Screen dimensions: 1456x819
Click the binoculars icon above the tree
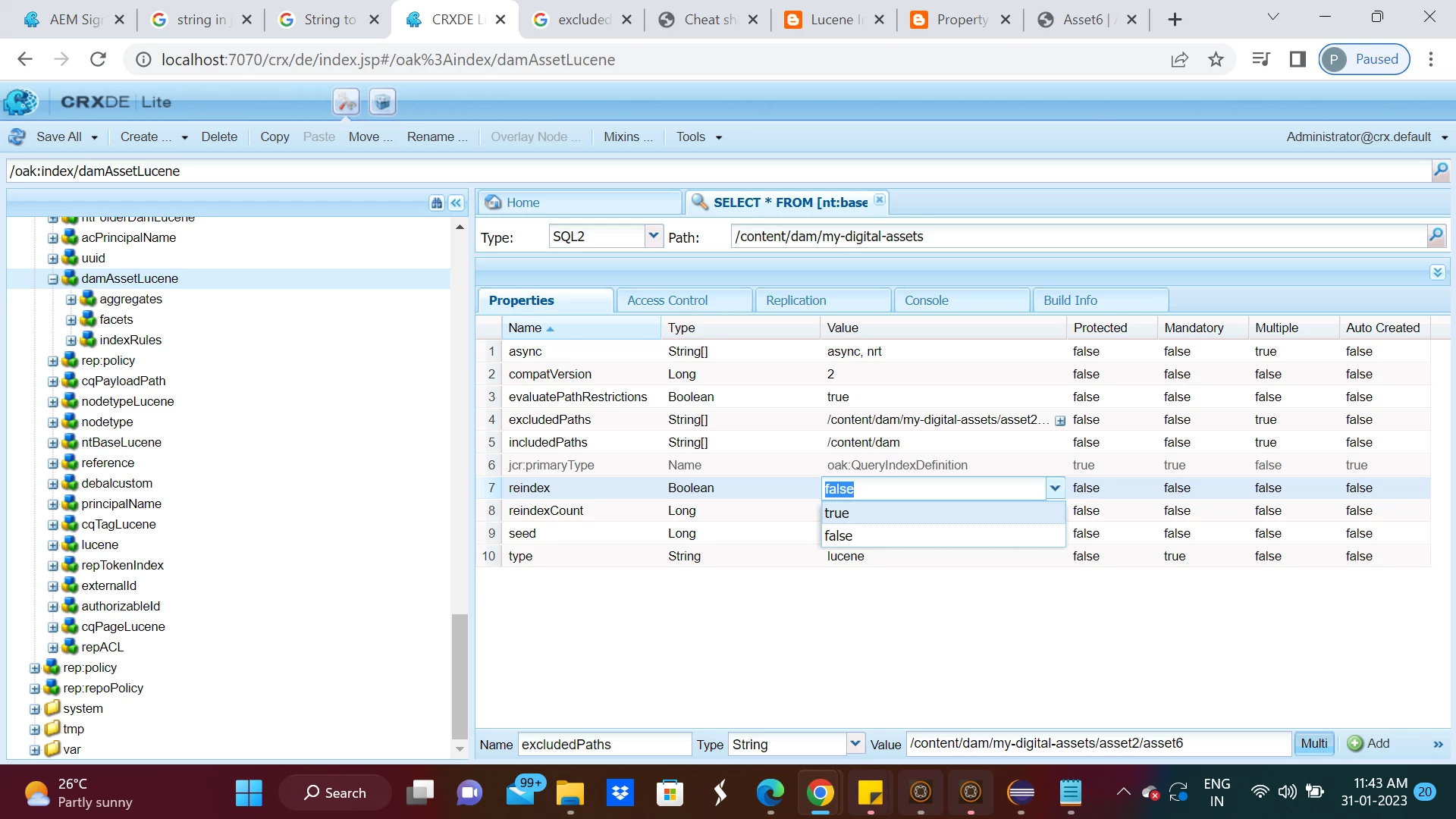pos(436,202)
